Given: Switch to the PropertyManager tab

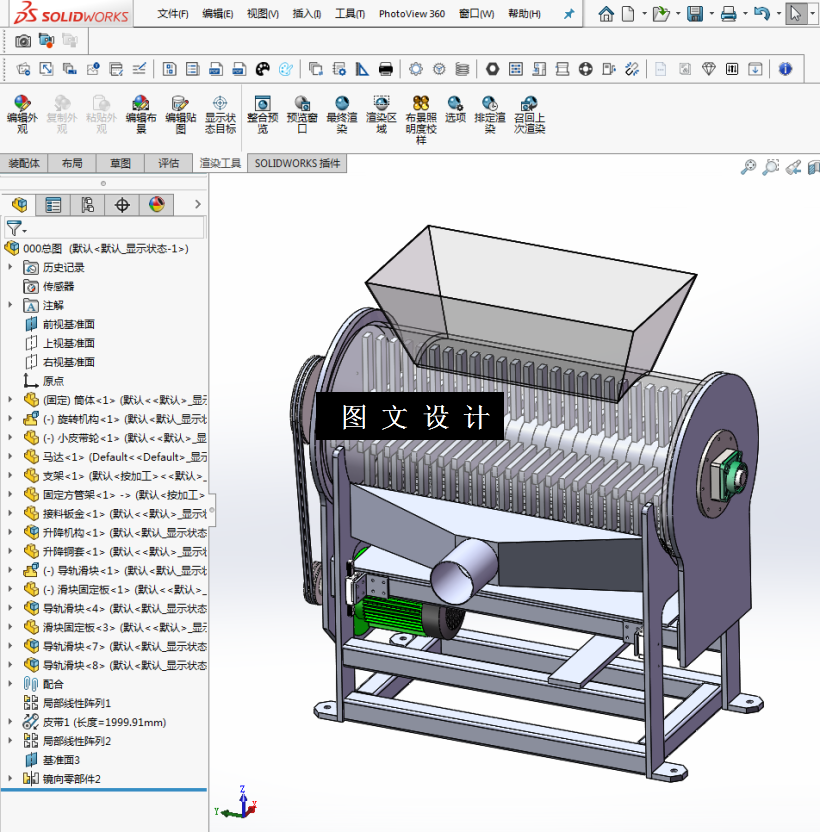Looking at the screenshot, I should click(53, 204).
